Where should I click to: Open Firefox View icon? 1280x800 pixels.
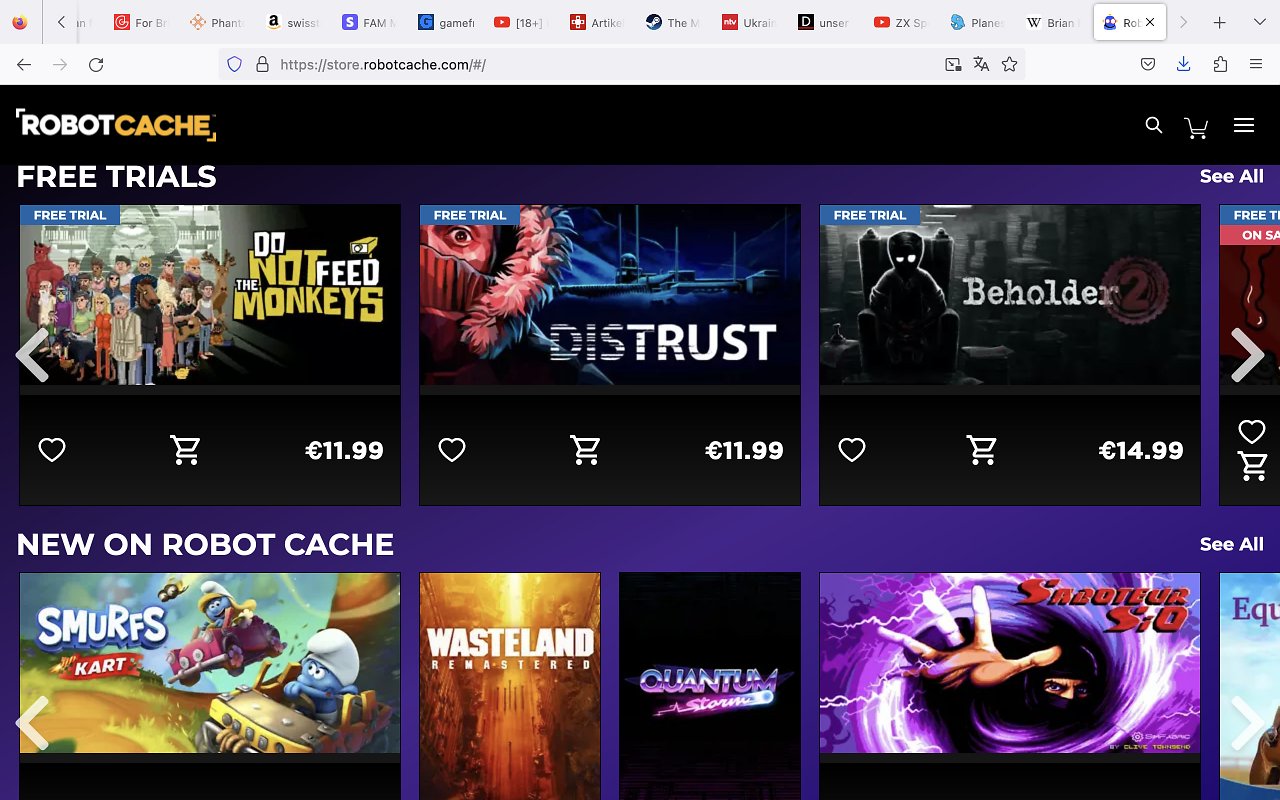click(20, 22)
